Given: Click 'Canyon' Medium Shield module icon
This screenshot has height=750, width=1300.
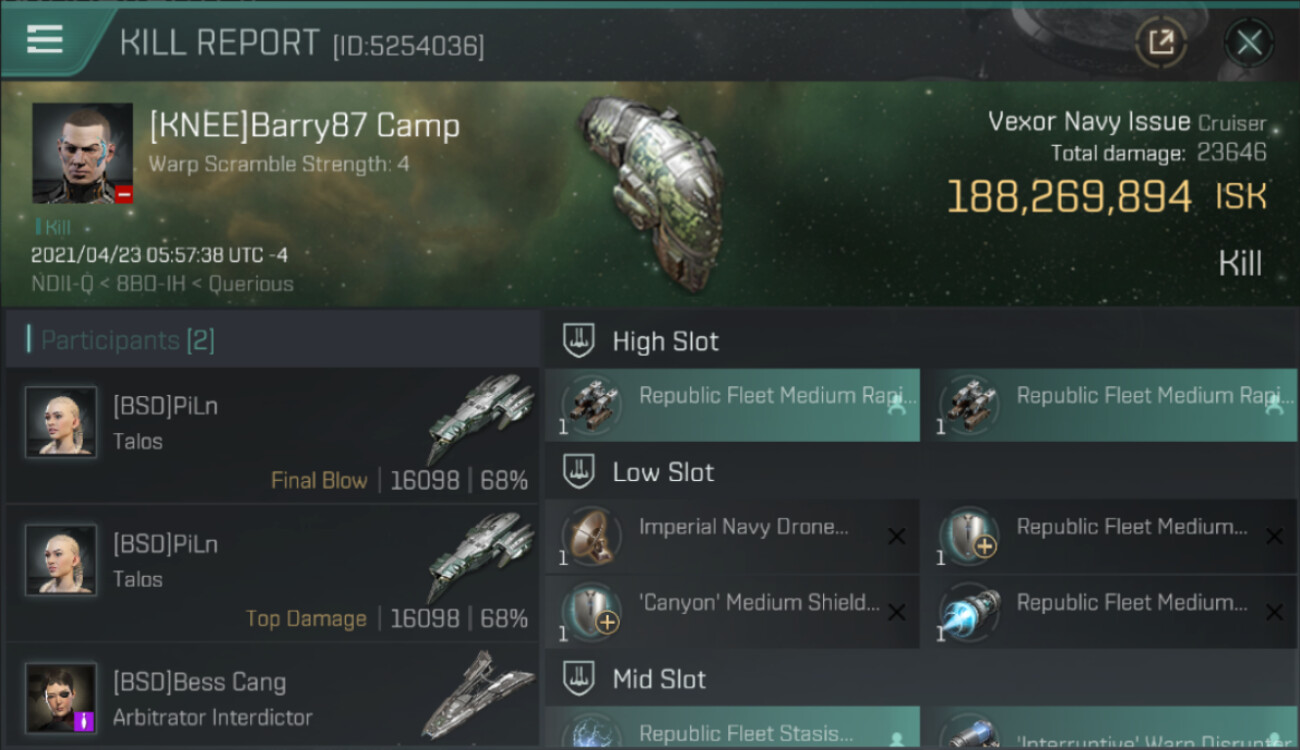Looking at the screenshot, I should pos(588,612).
